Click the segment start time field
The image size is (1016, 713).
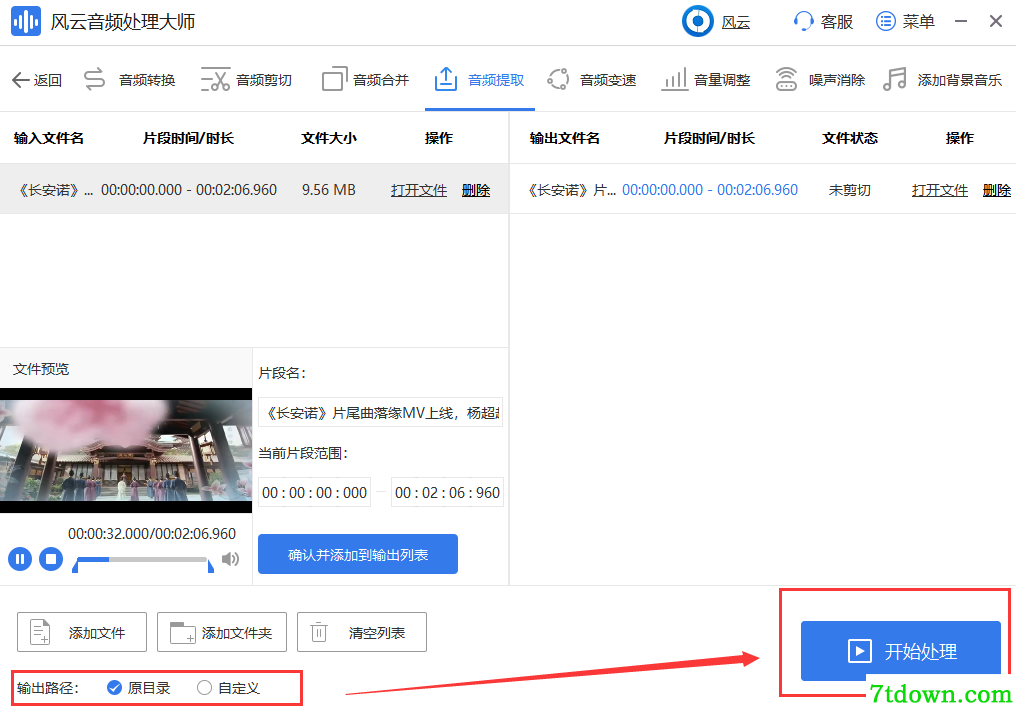click(314, 493)
